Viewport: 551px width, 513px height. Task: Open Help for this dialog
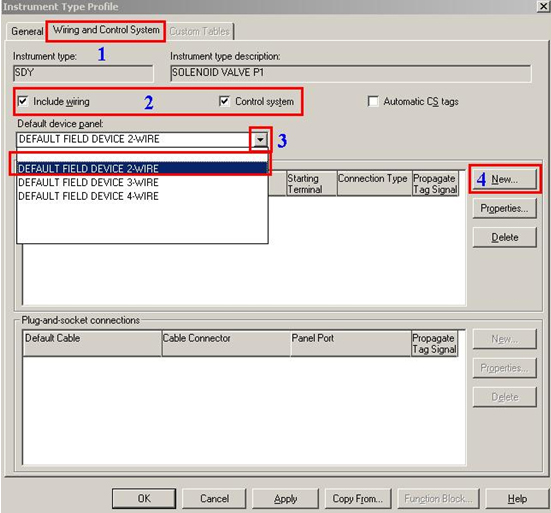tap(517, 498)
